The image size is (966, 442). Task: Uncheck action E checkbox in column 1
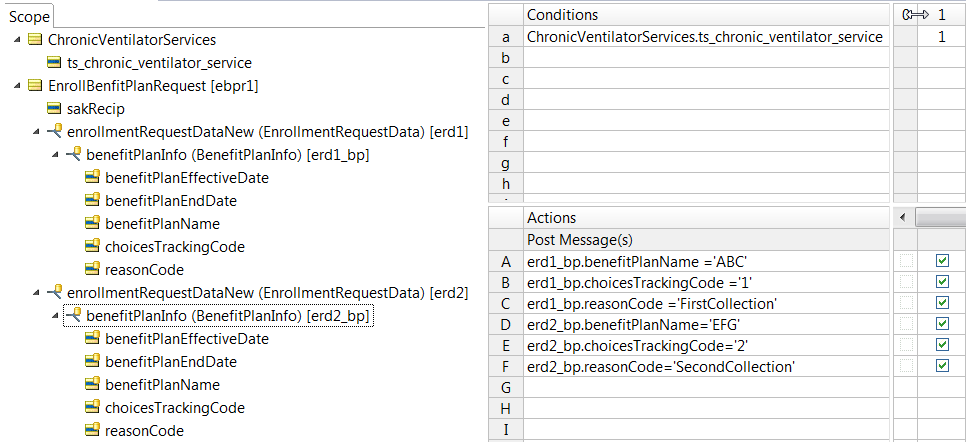(942, 345)
